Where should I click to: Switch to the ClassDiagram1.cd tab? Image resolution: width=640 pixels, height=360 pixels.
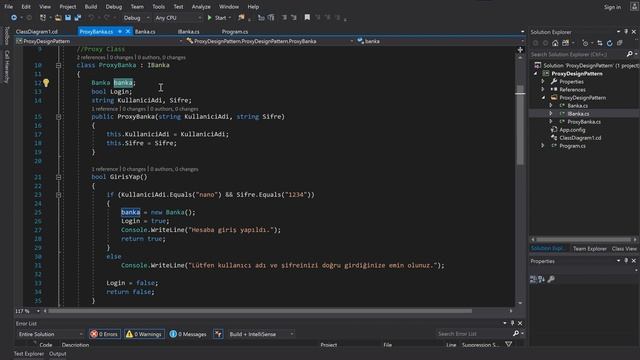(x=37, y=31)
